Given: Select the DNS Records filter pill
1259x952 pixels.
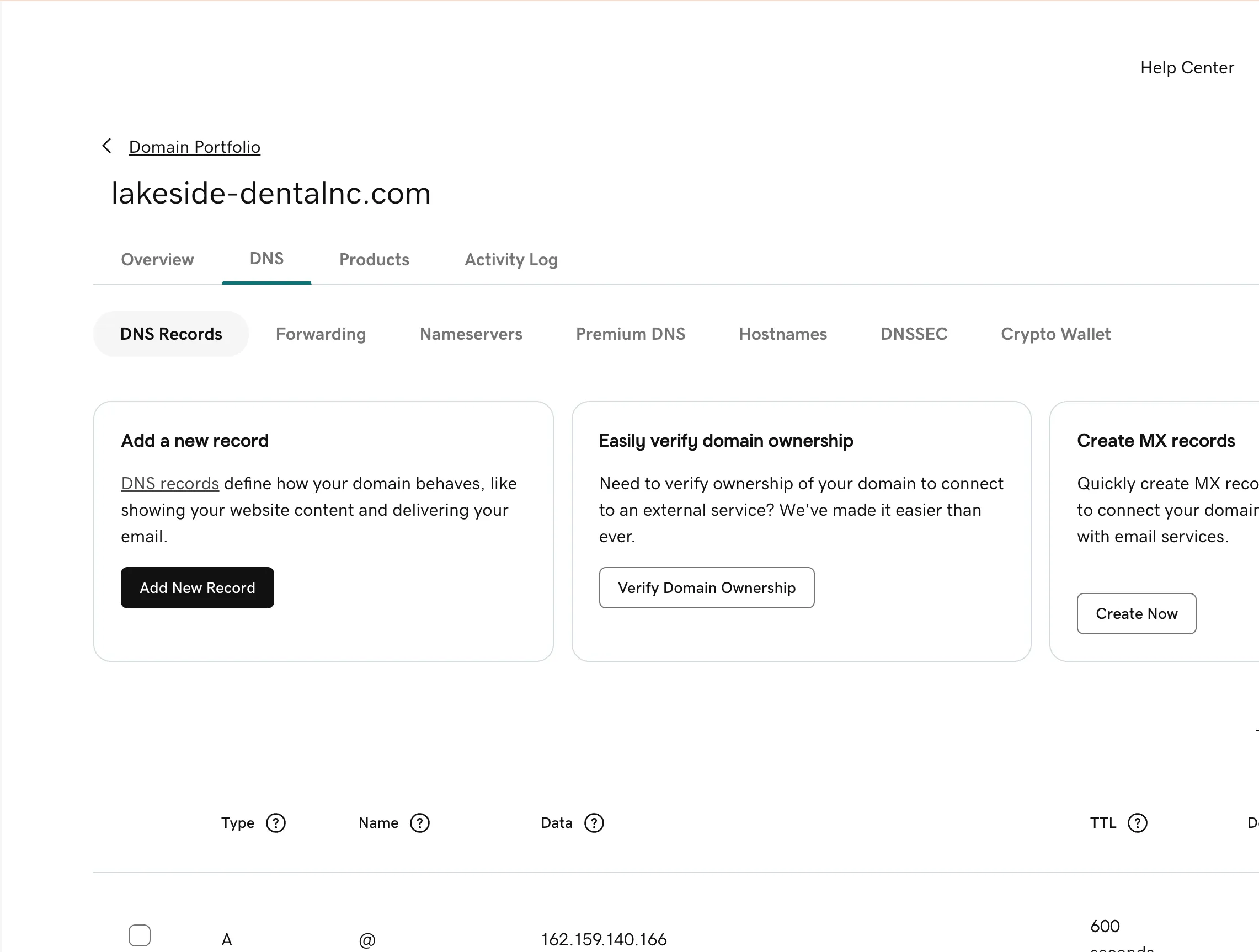Looking at the screenshot, I should tap(170, 334).
